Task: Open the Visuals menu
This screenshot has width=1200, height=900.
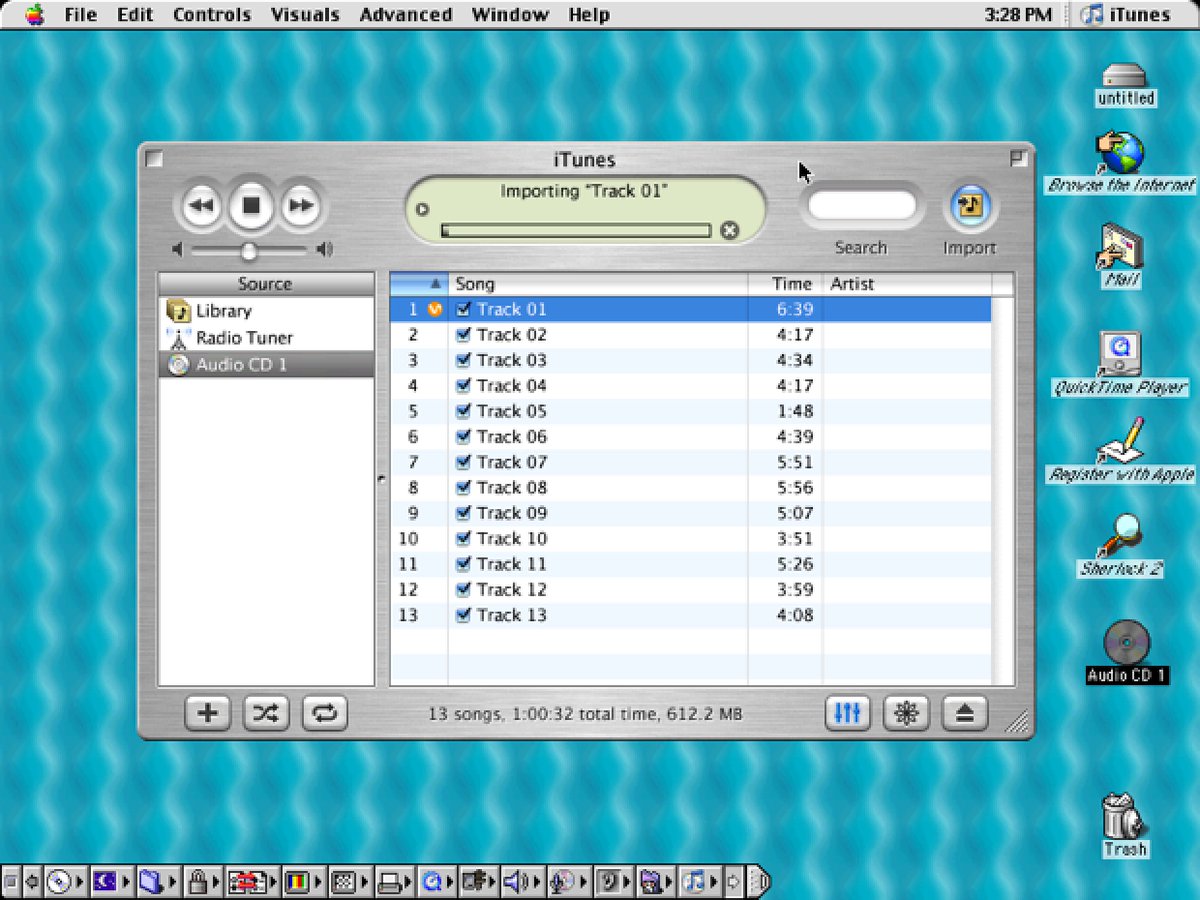Action: [x=305, y=14]
